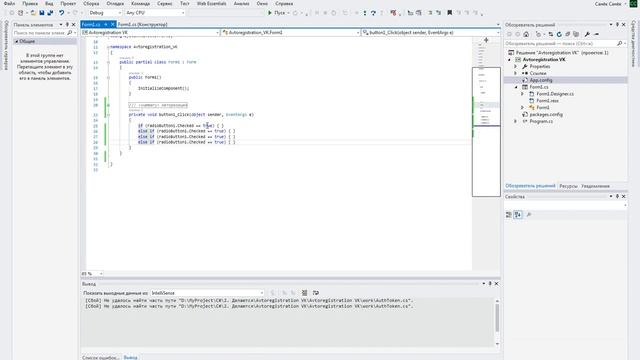The height and width of the screenshot is (360, 640).
Task: Click the search magnifier in the toolbox panel
Action: pyautogui.click(x=69, y=32)
